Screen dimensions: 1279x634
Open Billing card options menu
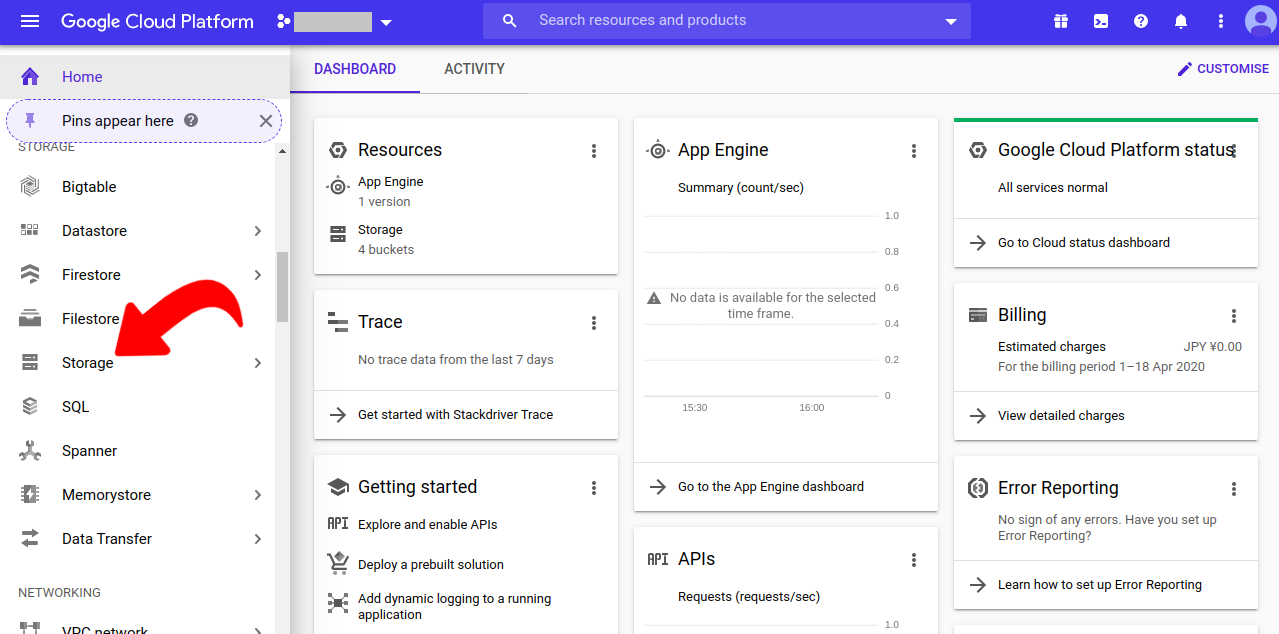click(x=1234, y=316)
